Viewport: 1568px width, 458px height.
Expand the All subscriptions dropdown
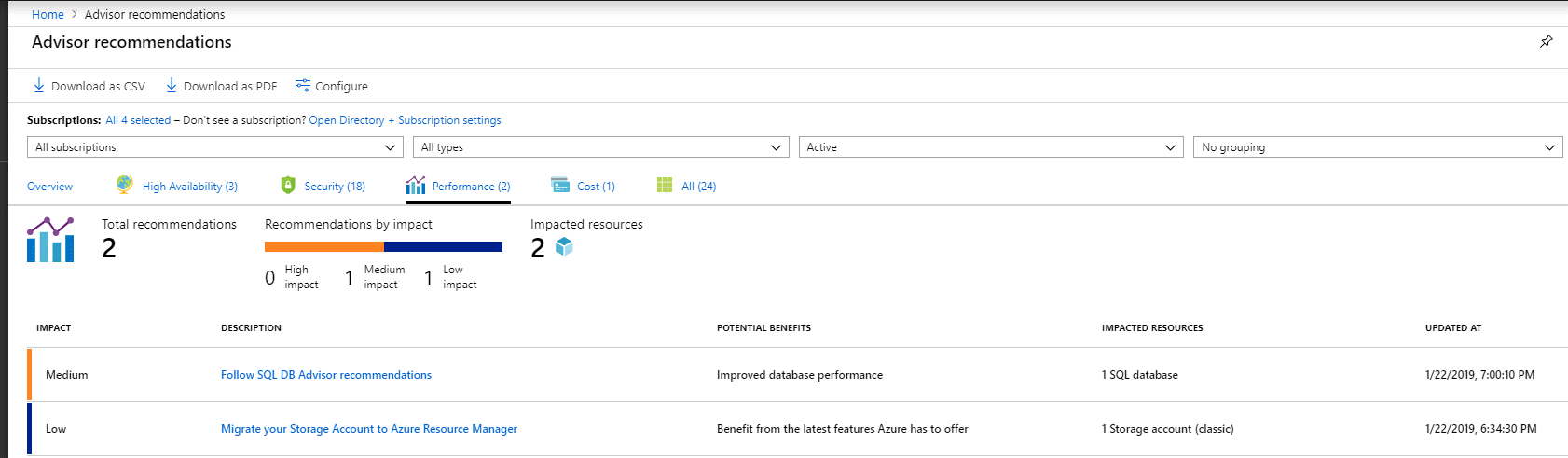tap(215, 147)
